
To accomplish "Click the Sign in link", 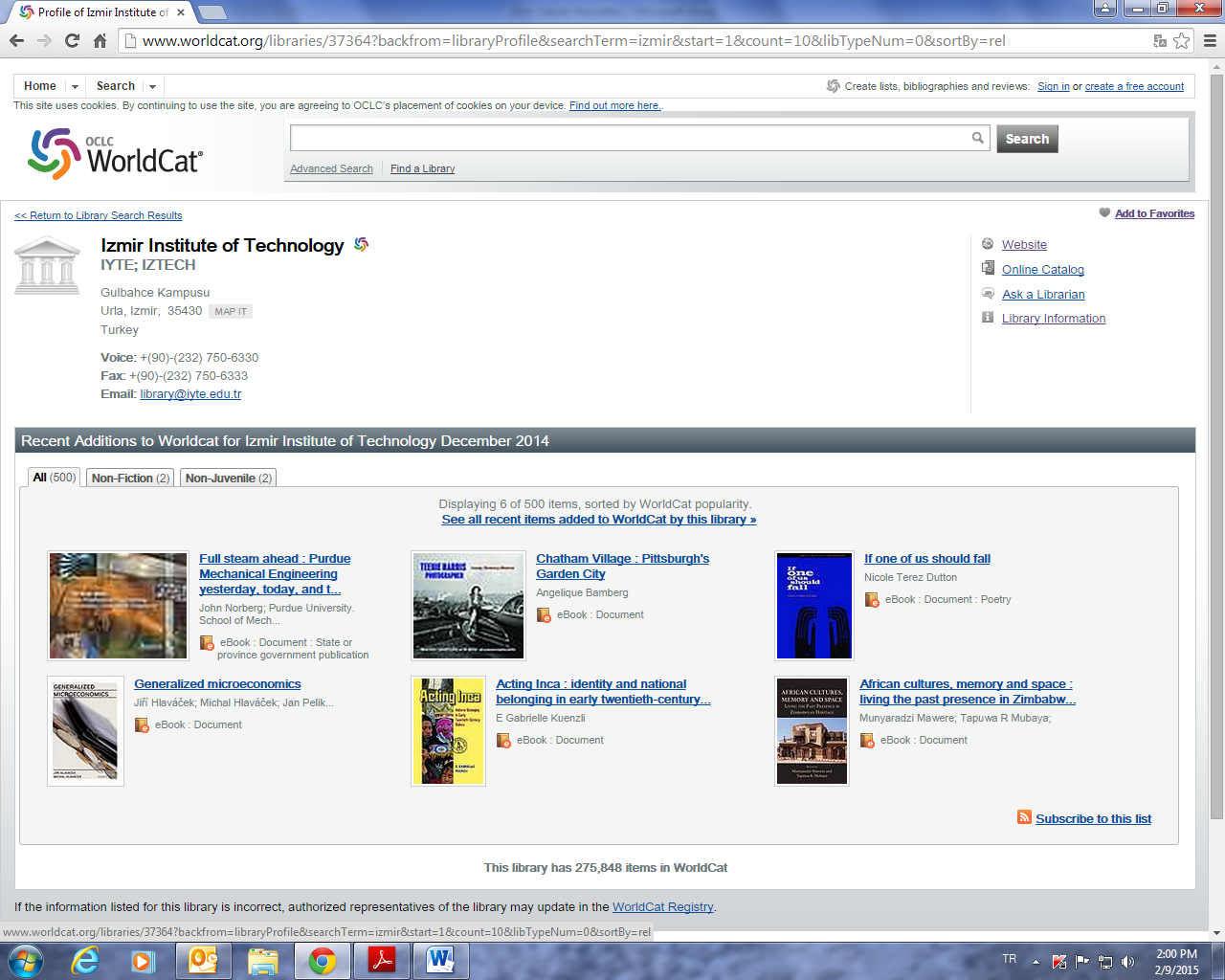I will pos(1053,86).
